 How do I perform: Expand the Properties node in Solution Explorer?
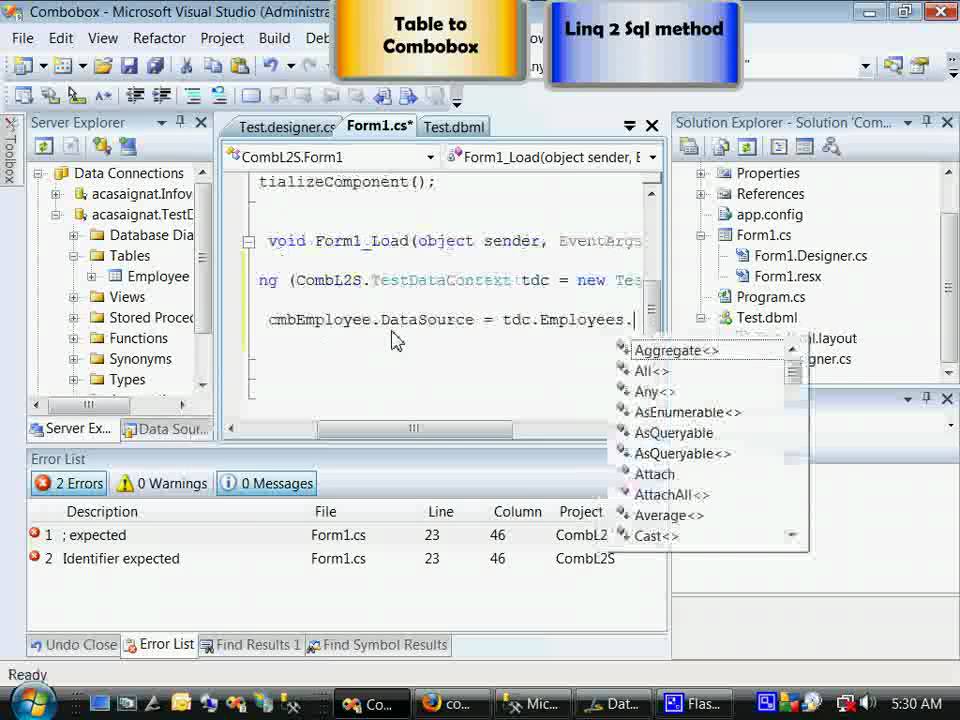click(x=700, y=174)
